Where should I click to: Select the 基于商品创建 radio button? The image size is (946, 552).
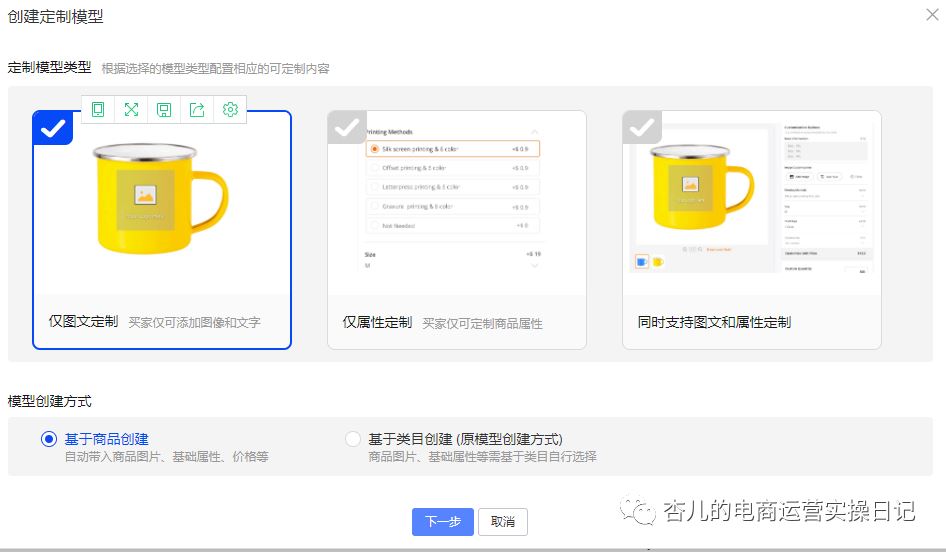tap(49, 439)
